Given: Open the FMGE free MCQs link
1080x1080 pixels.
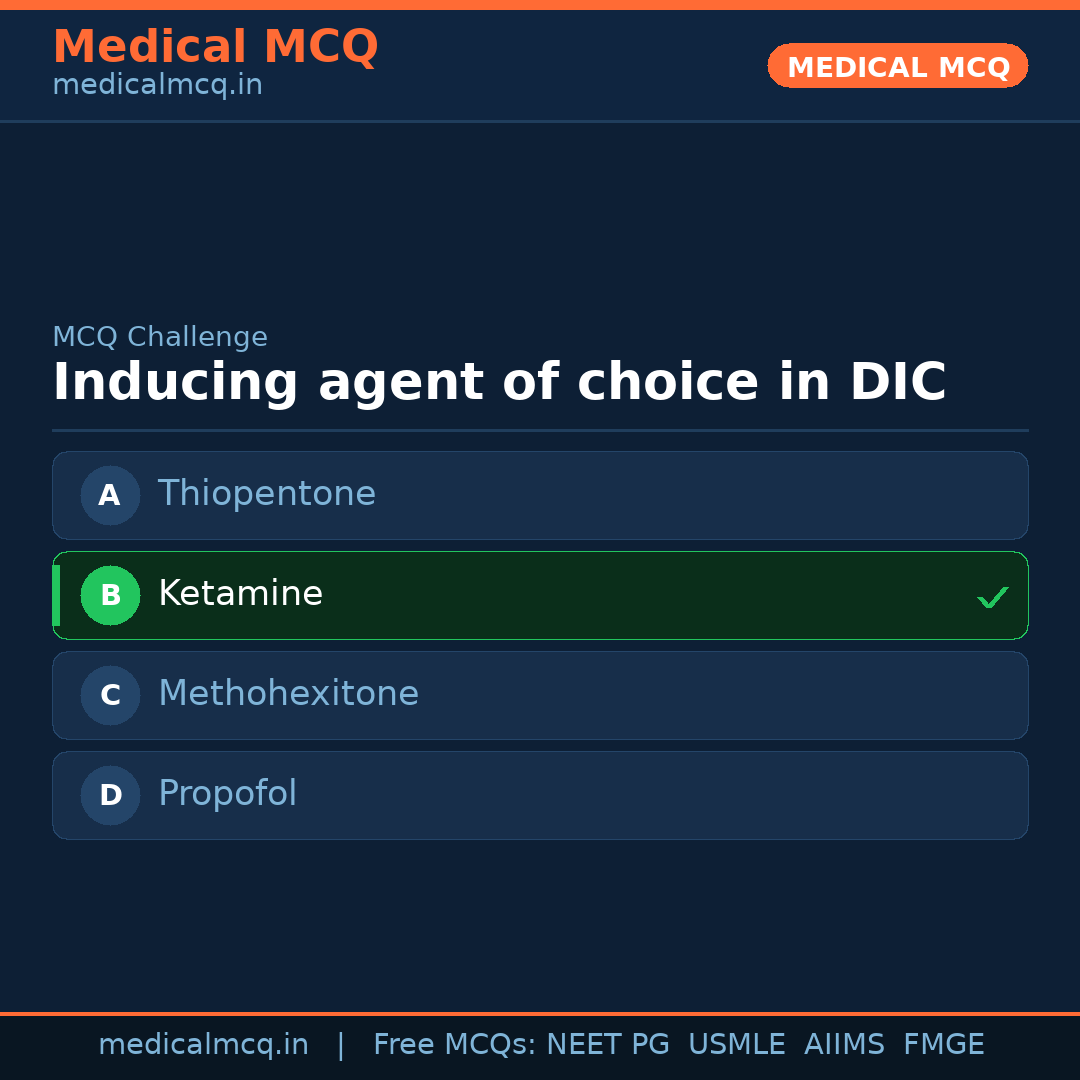Looking at the screenshot, I should click(943, 1044).
